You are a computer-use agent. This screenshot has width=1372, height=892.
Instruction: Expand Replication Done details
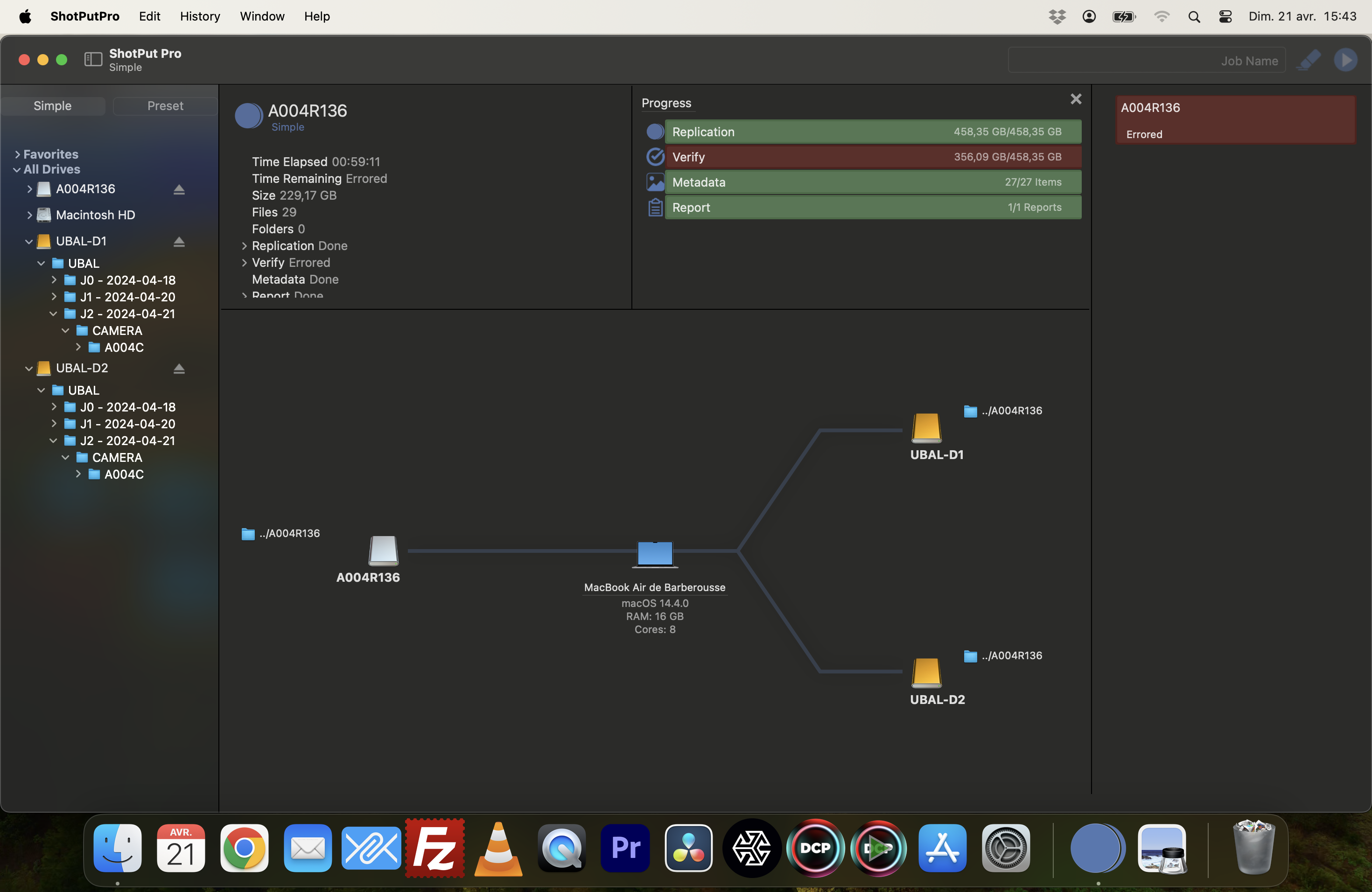pyautogui.click(x=245, y=245)
